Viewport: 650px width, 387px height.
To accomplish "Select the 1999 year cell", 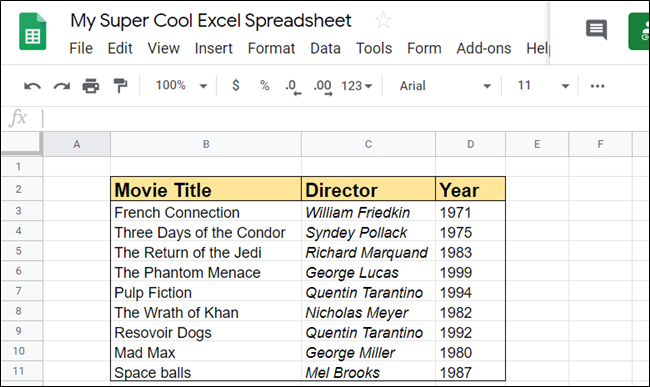I will click(x=471, y=271).
